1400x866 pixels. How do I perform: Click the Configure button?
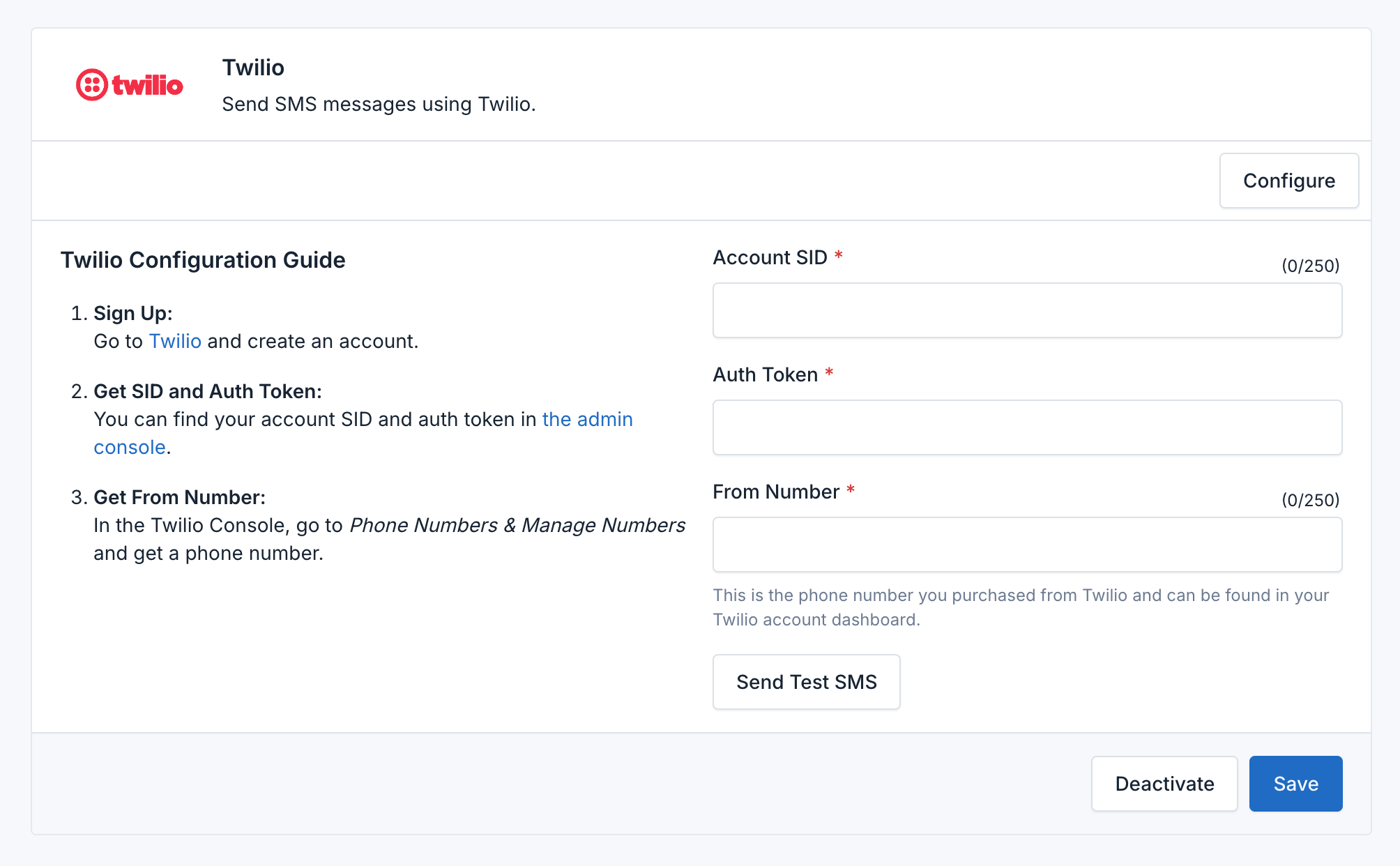1288,181
